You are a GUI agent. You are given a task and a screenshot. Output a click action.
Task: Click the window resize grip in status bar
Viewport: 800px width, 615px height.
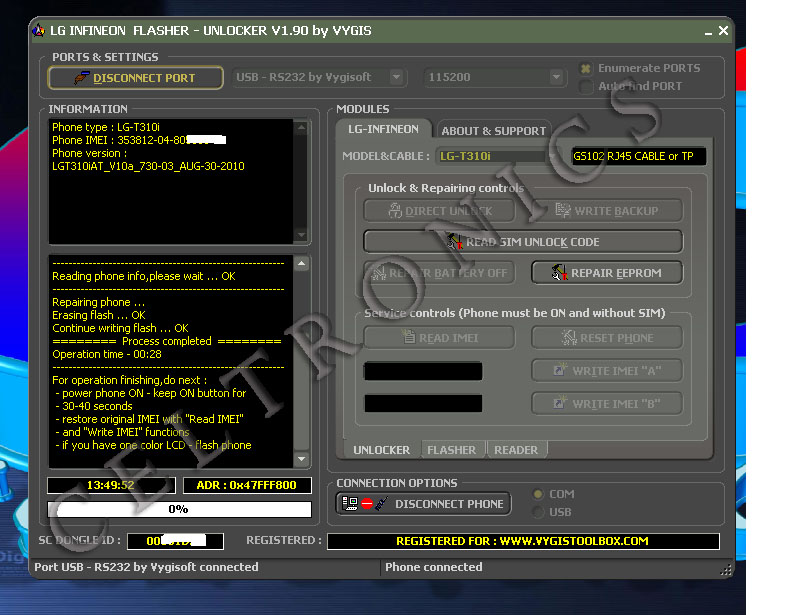click(x=726, y=570)
